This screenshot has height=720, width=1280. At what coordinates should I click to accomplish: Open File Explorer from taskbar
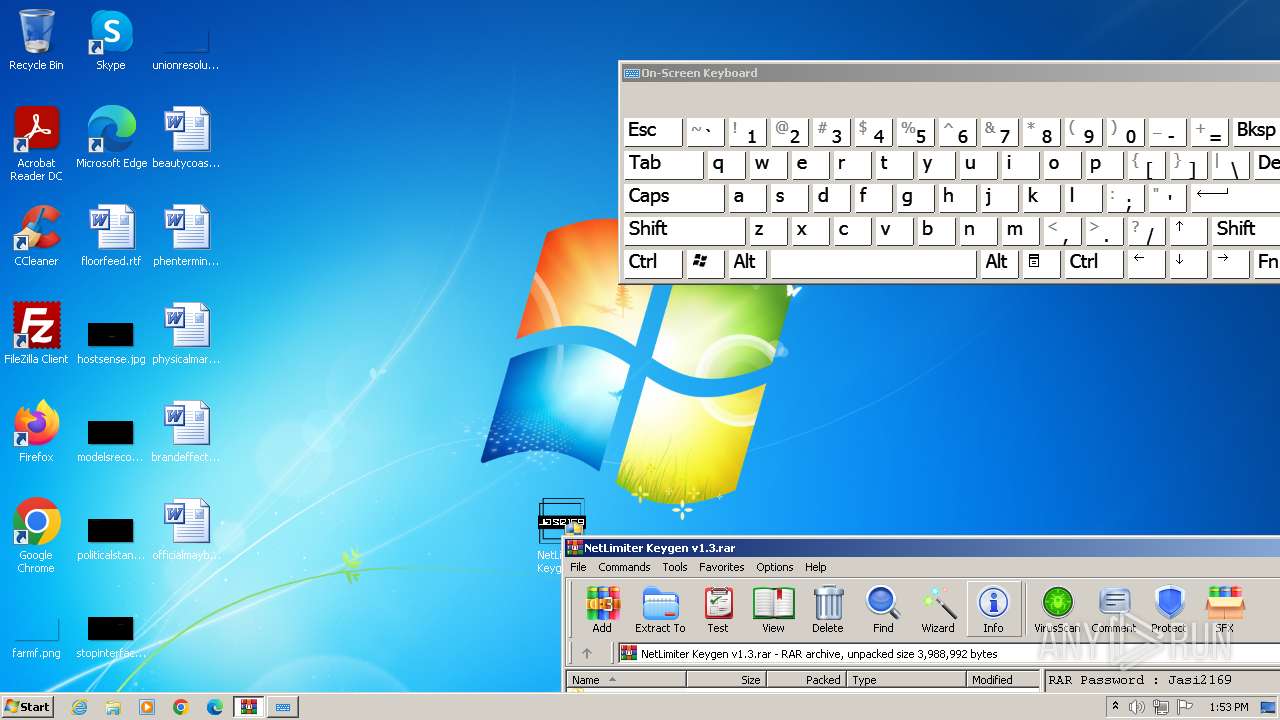(x=113, y=707)
